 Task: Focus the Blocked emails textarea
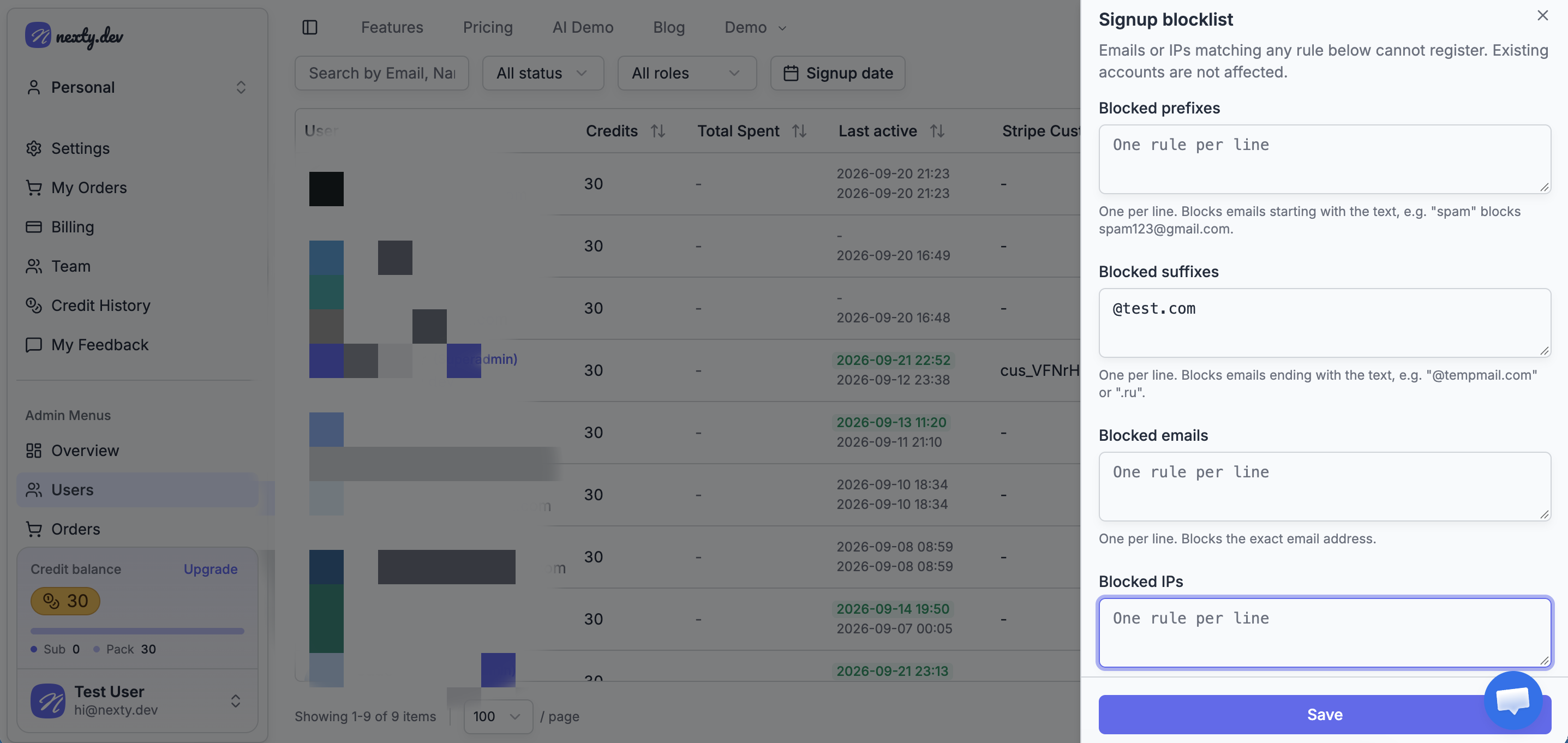point(1325,486)
